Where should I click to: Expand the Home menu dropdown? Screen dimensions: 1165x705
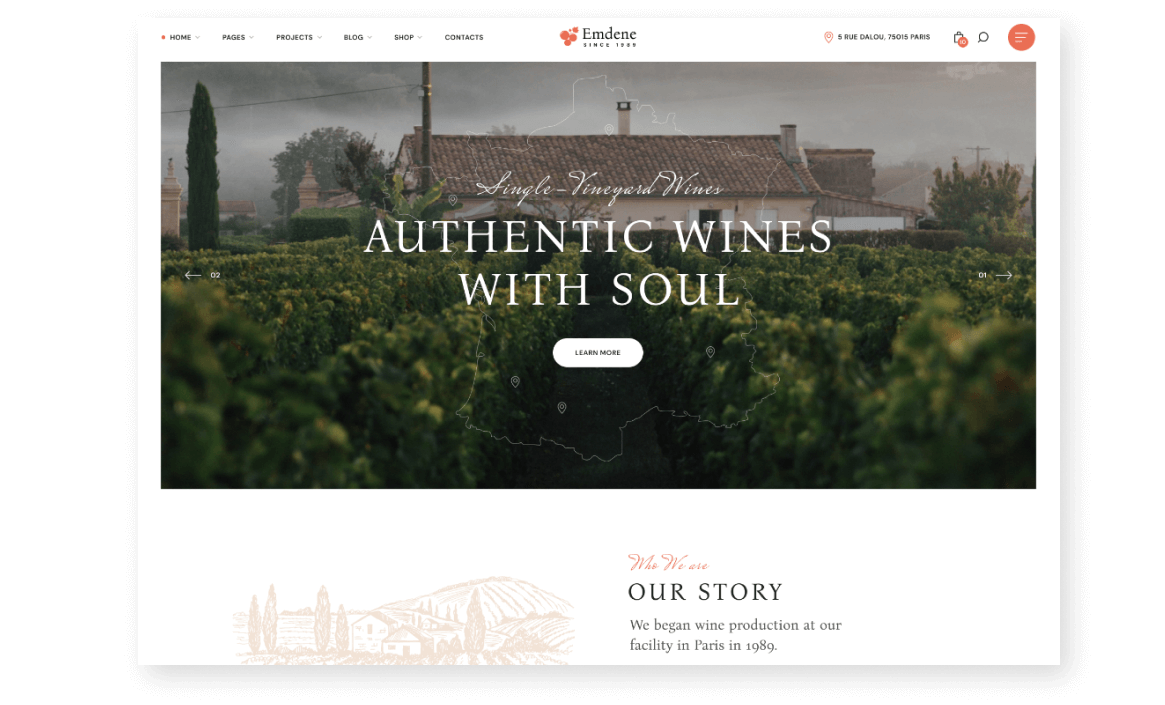click(181, 37)
